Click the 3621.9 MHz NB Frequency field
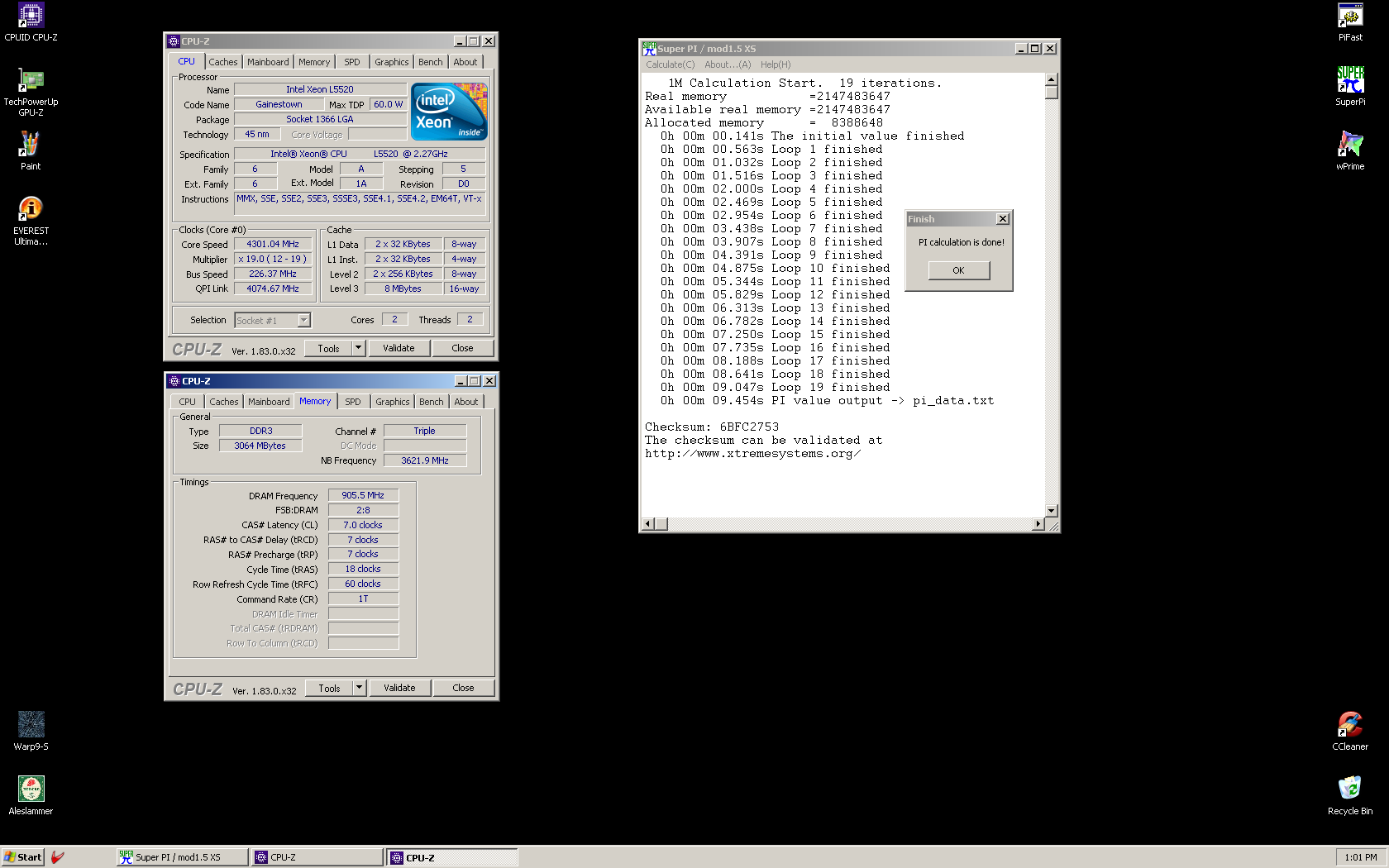1389x868 pixels. point(425,460)
